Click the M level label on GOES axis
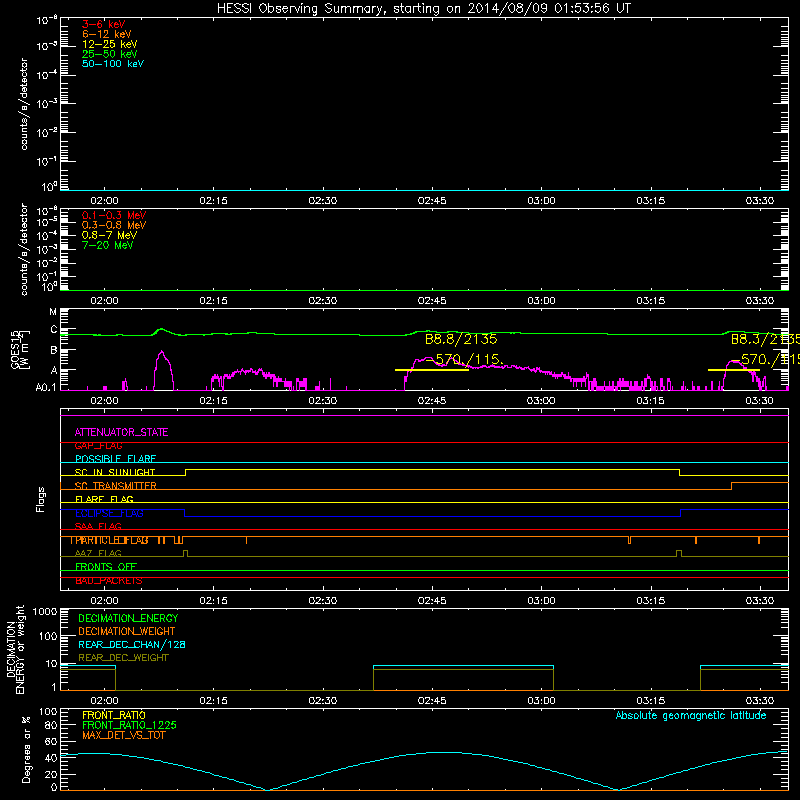The width and height of the screenshot is (800, 800). [x=53, y=312]
